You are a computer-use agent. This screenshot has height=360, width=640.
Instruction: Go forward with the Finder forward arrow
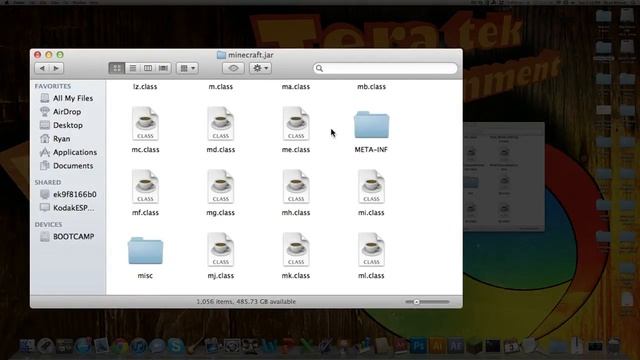[x=56, y=68]
